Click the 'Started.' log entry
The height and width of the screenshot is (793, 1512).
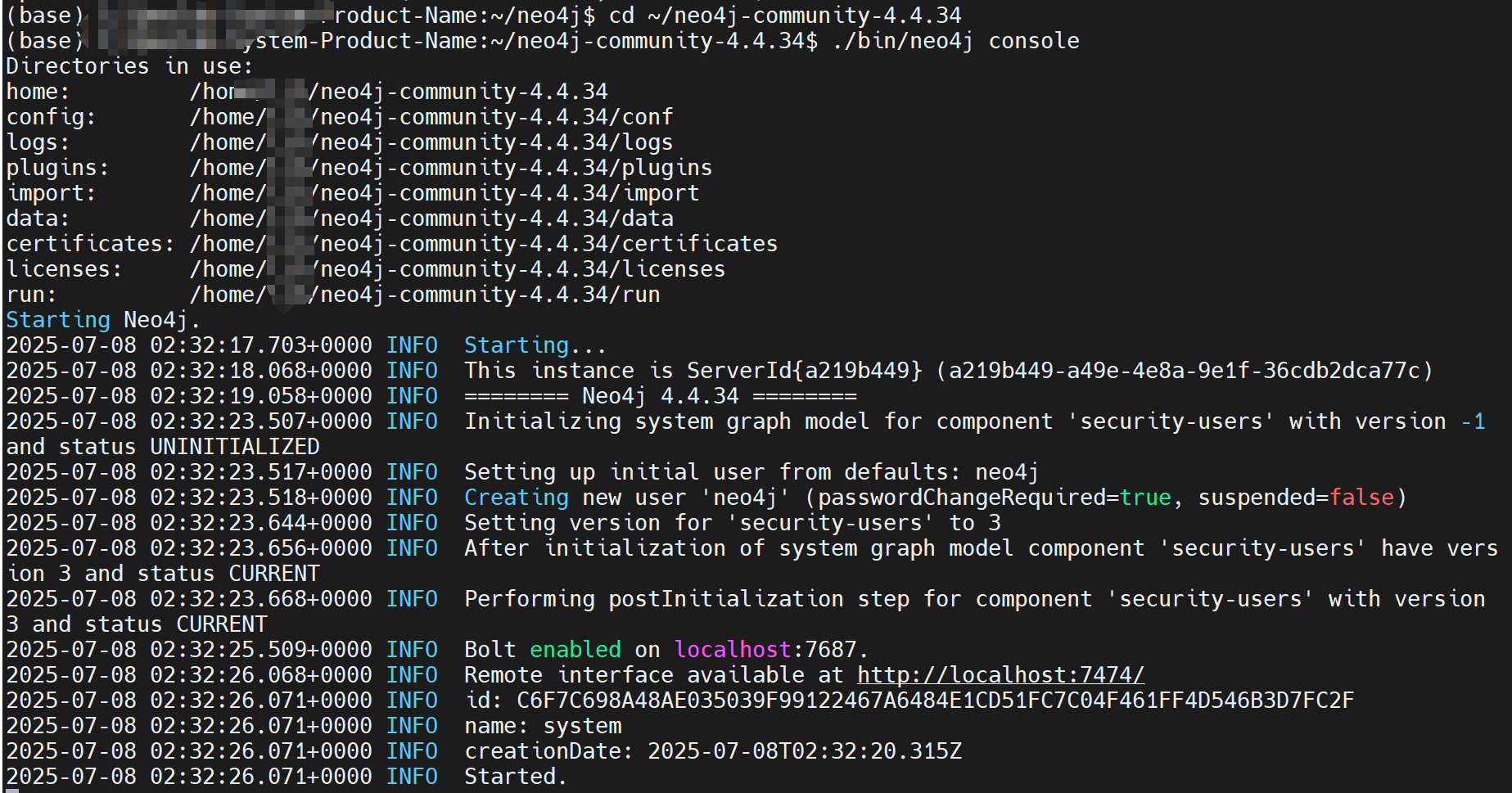(512, 776)
